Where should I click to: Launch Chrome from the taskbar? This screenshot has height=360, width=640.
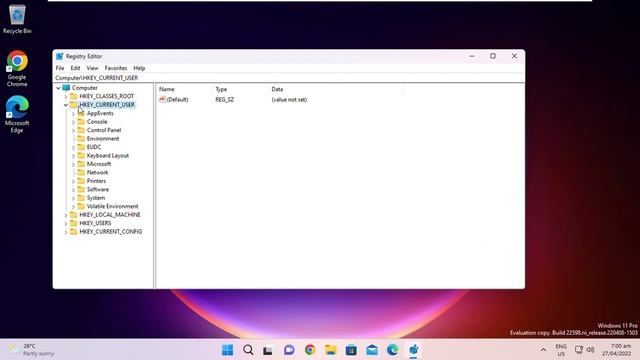pos(310,350)
